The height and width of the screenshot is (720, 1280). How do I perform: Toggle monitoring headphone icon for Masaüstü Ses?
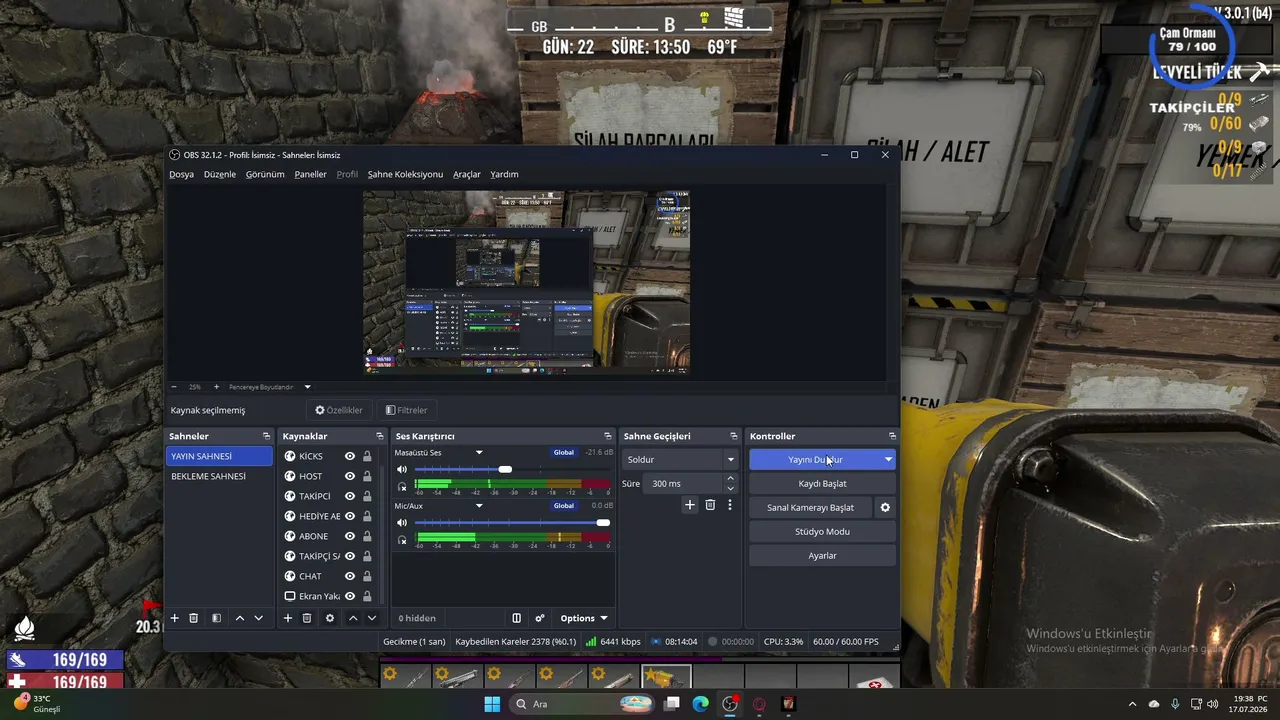402,486
